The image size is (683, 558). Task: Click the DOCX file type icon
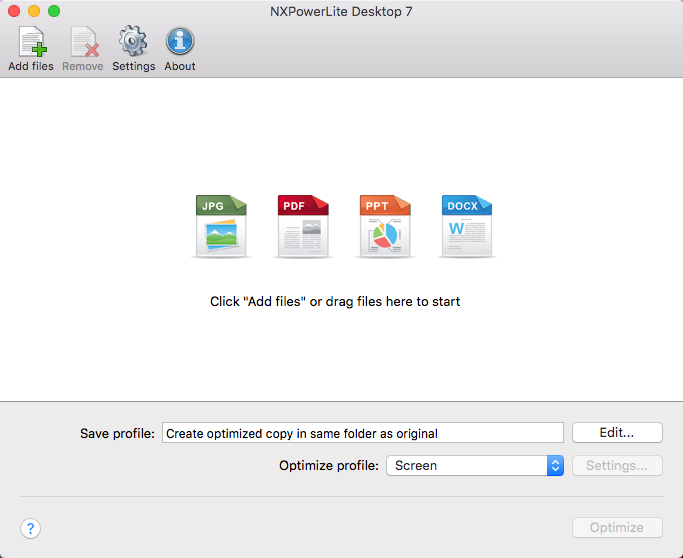coord(467,226)
